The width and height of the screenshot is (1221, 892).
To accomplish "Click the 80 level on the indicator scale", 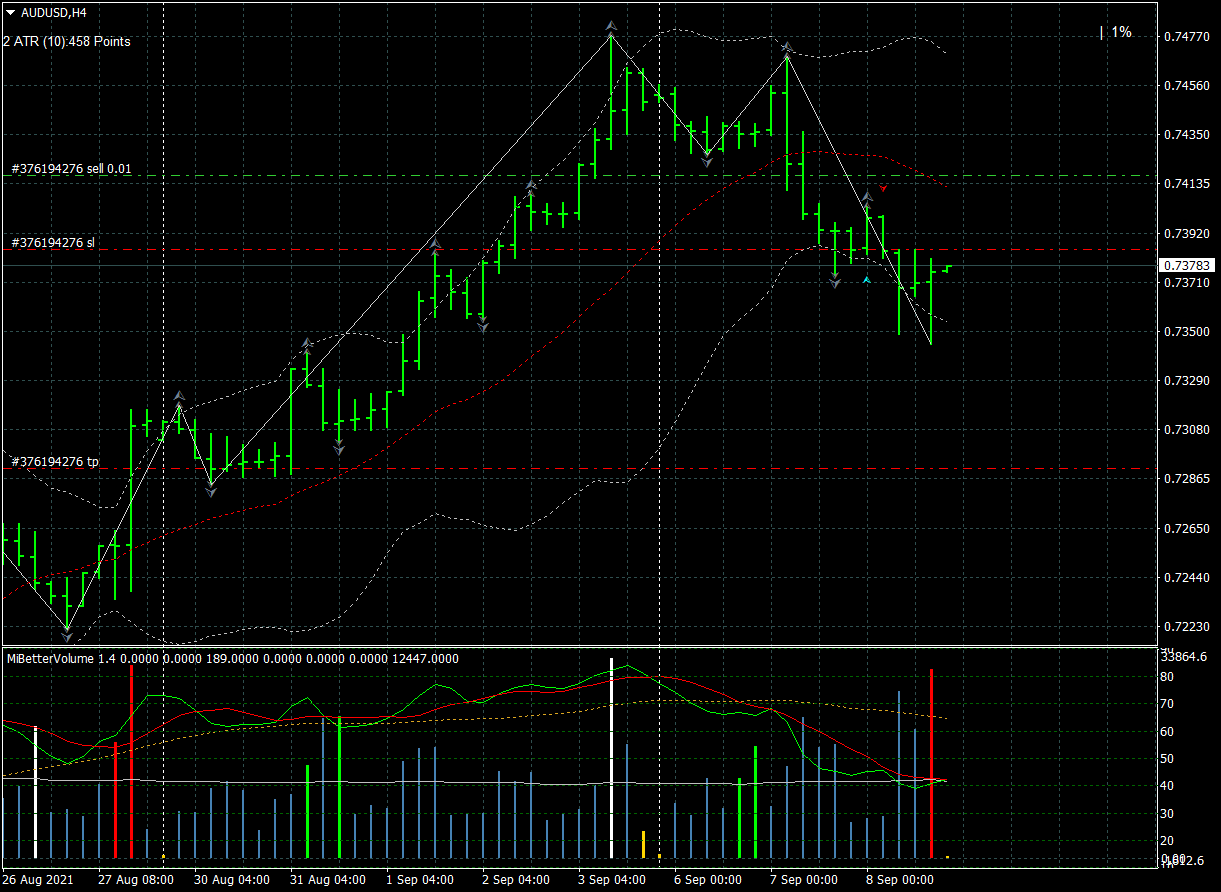I will [1166, 677].
